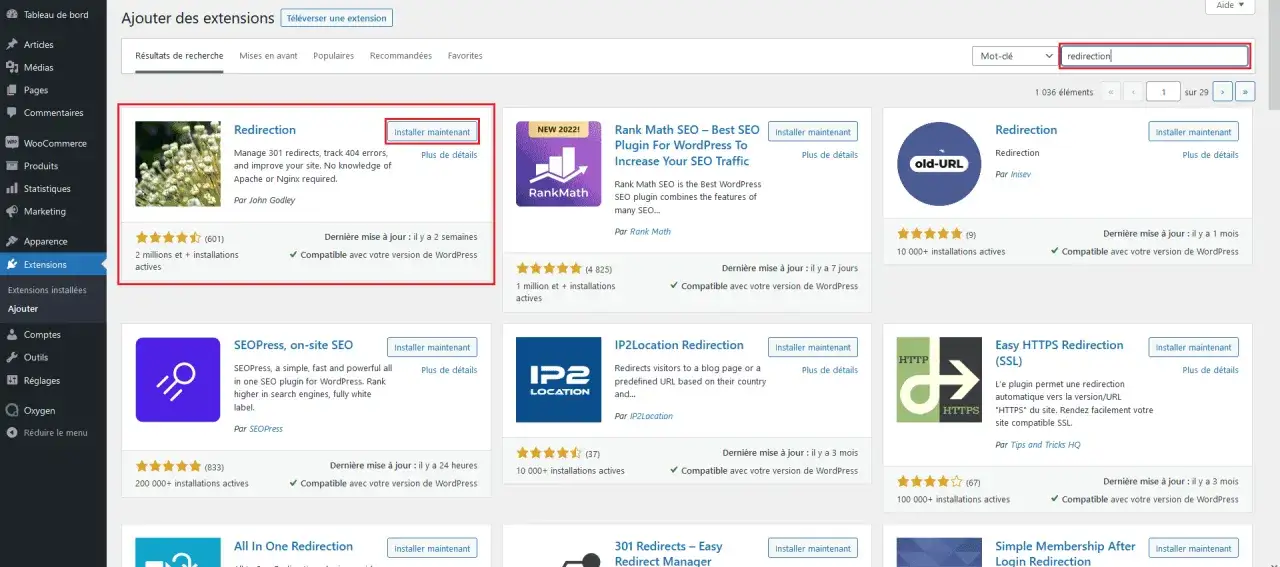Install Redirection by Inisev plugin
Image resolution: width=1280 pixels, height=567 pixels.
point(1194,132)
